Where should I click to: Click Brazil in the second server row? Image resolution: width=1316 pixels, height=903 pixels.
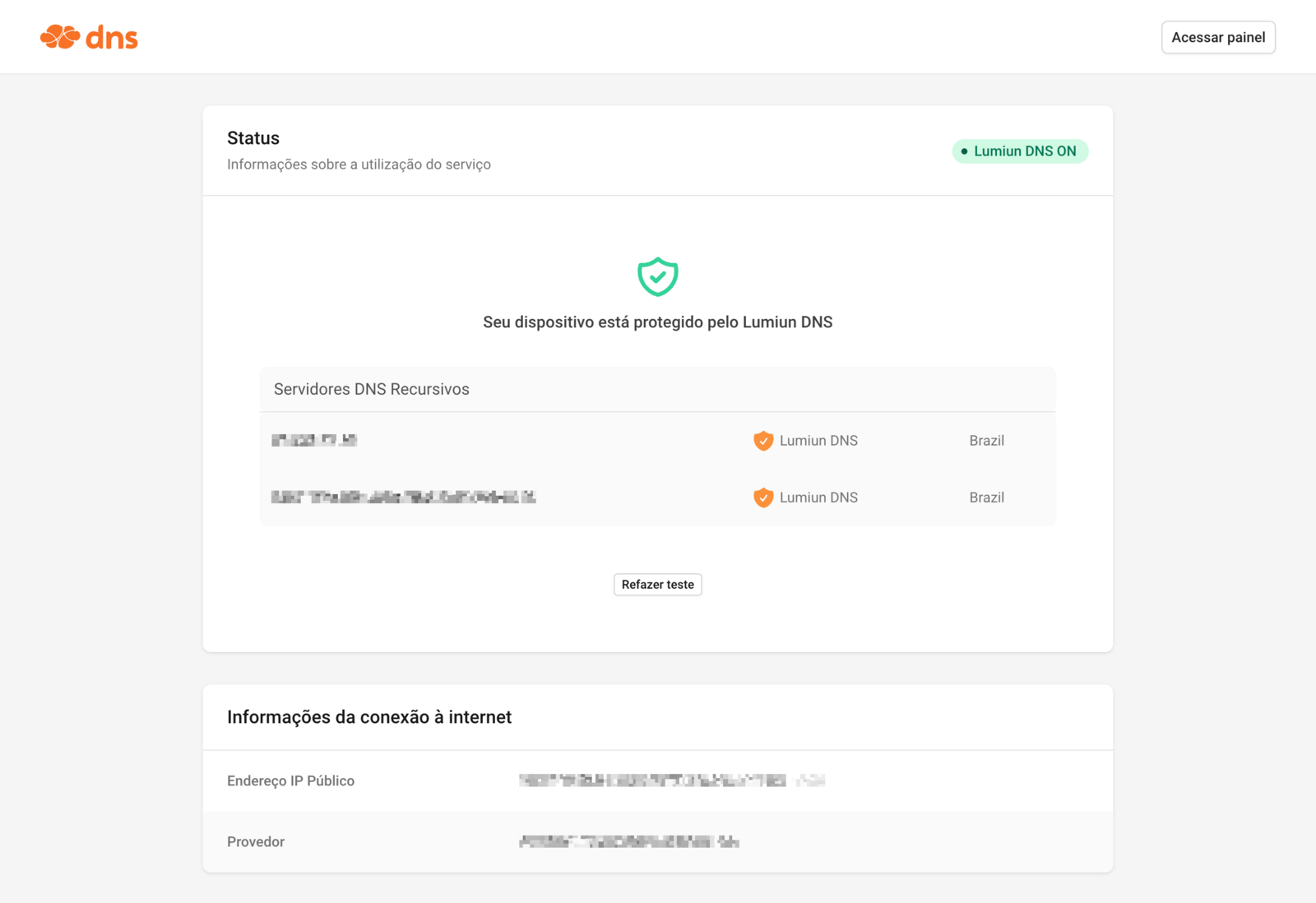986,498
